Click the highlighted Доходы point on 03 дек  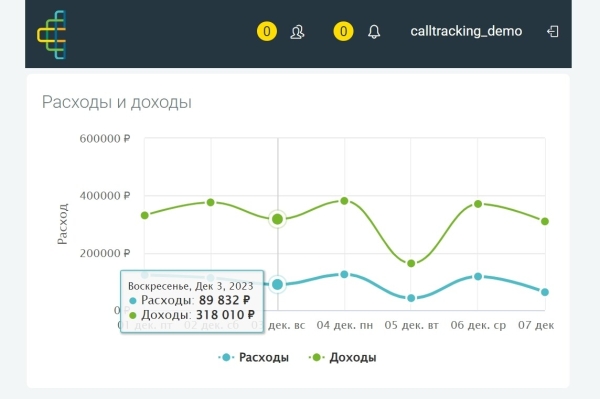pos(277,219)
